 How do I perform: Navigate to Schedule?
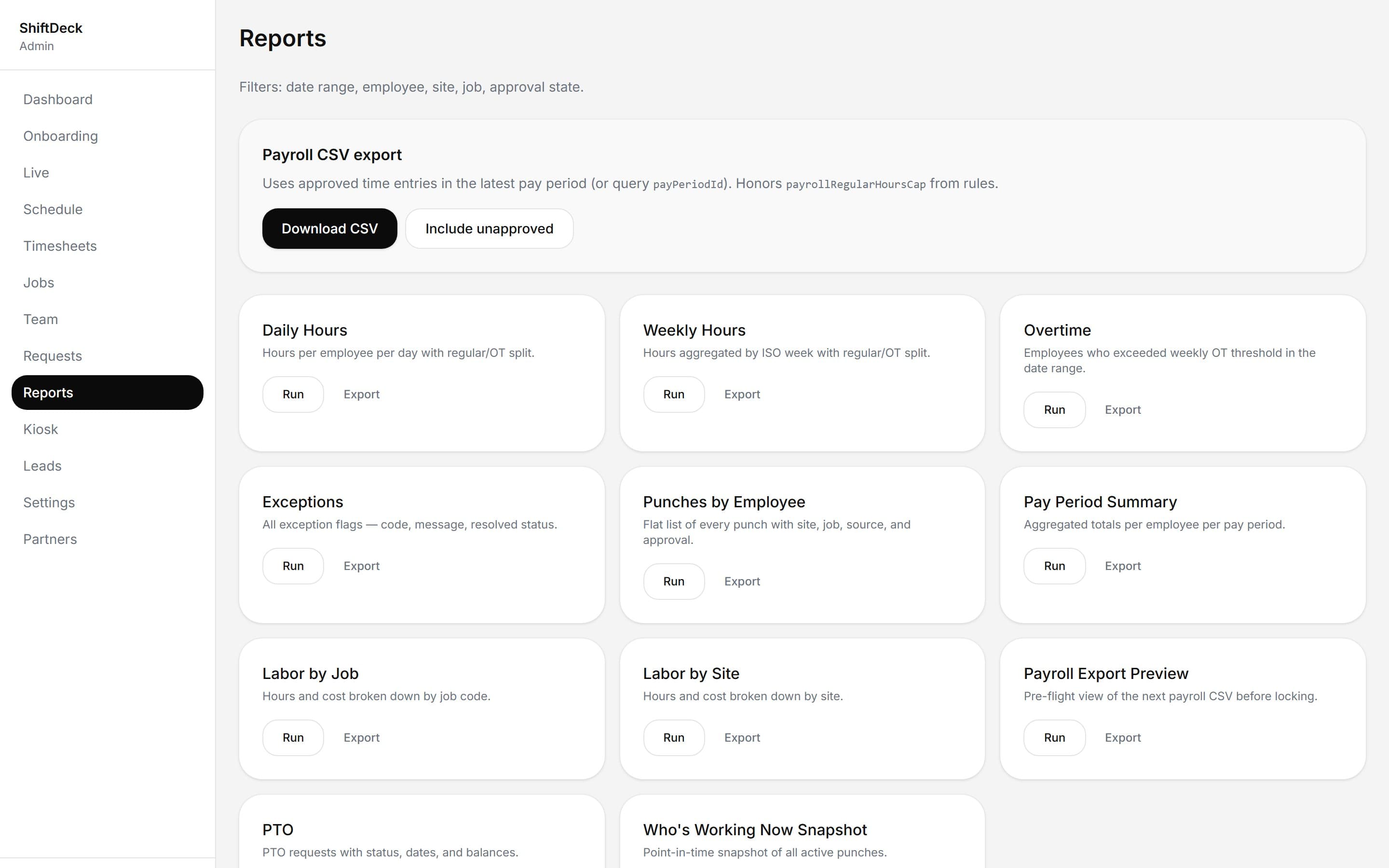108,210
